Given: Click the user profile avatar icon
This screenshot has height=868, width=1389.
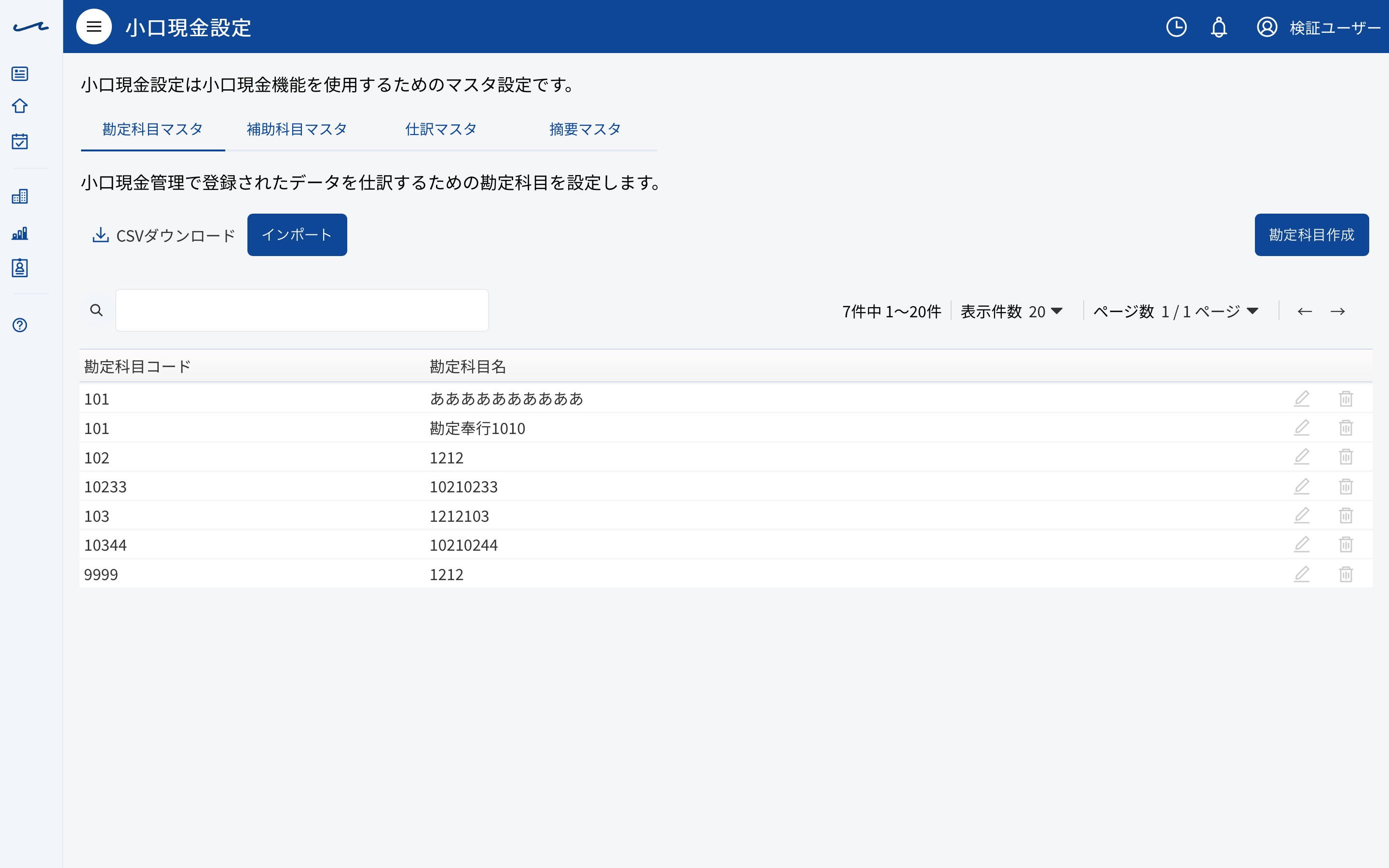Looking at the screenshot, I should 1267,27.
